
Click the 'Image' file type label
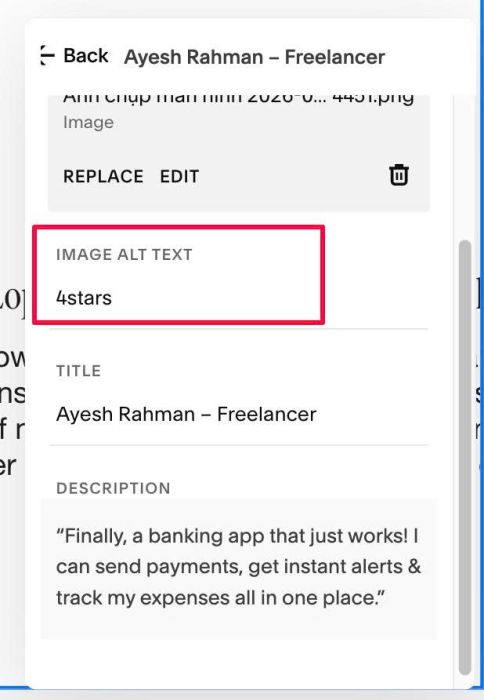pos(88,122)
